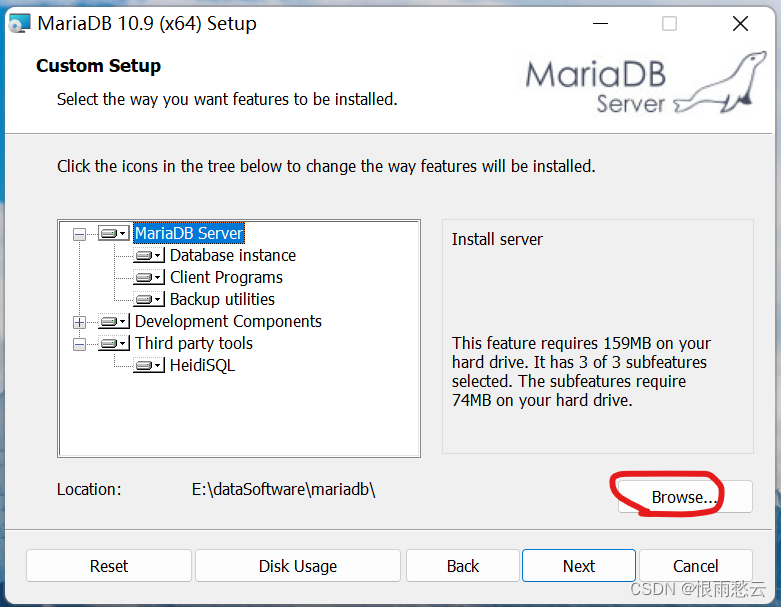Open MariaDB Server feature install-state dropdown icon
Viewport: 781px width, 607px height.
[x=114, y=233]
